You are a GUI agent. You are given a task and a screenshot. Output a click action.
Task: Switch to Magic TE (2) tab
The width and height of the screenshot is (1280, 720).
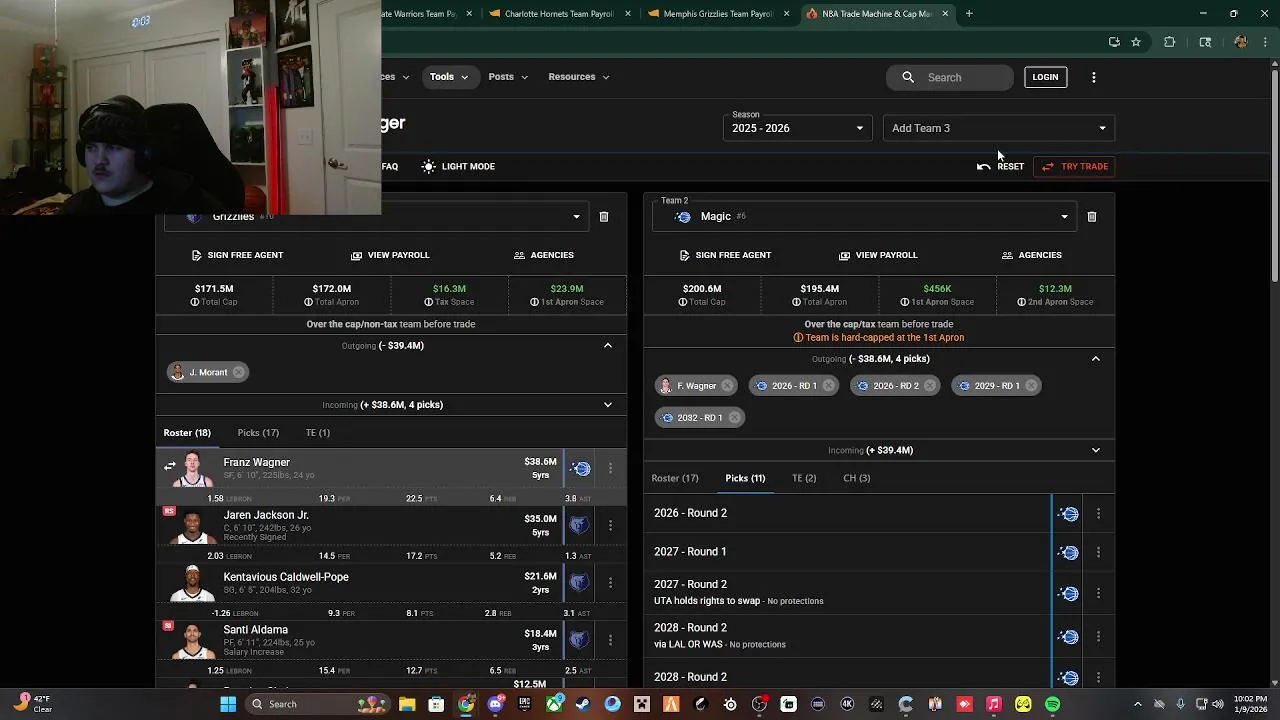point(804,478)
